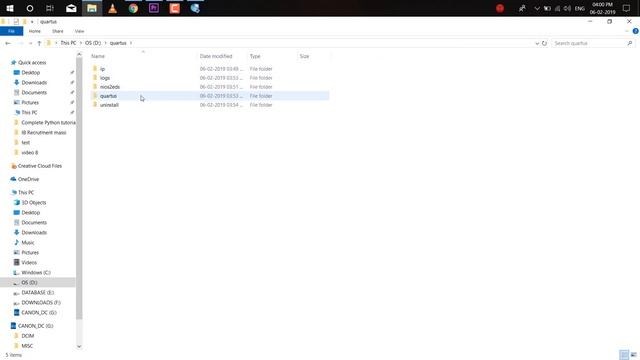The image size is (640, 360).
Task: Open the ENG language indicator
Action: pyautogui.click(x=580, y=8)
